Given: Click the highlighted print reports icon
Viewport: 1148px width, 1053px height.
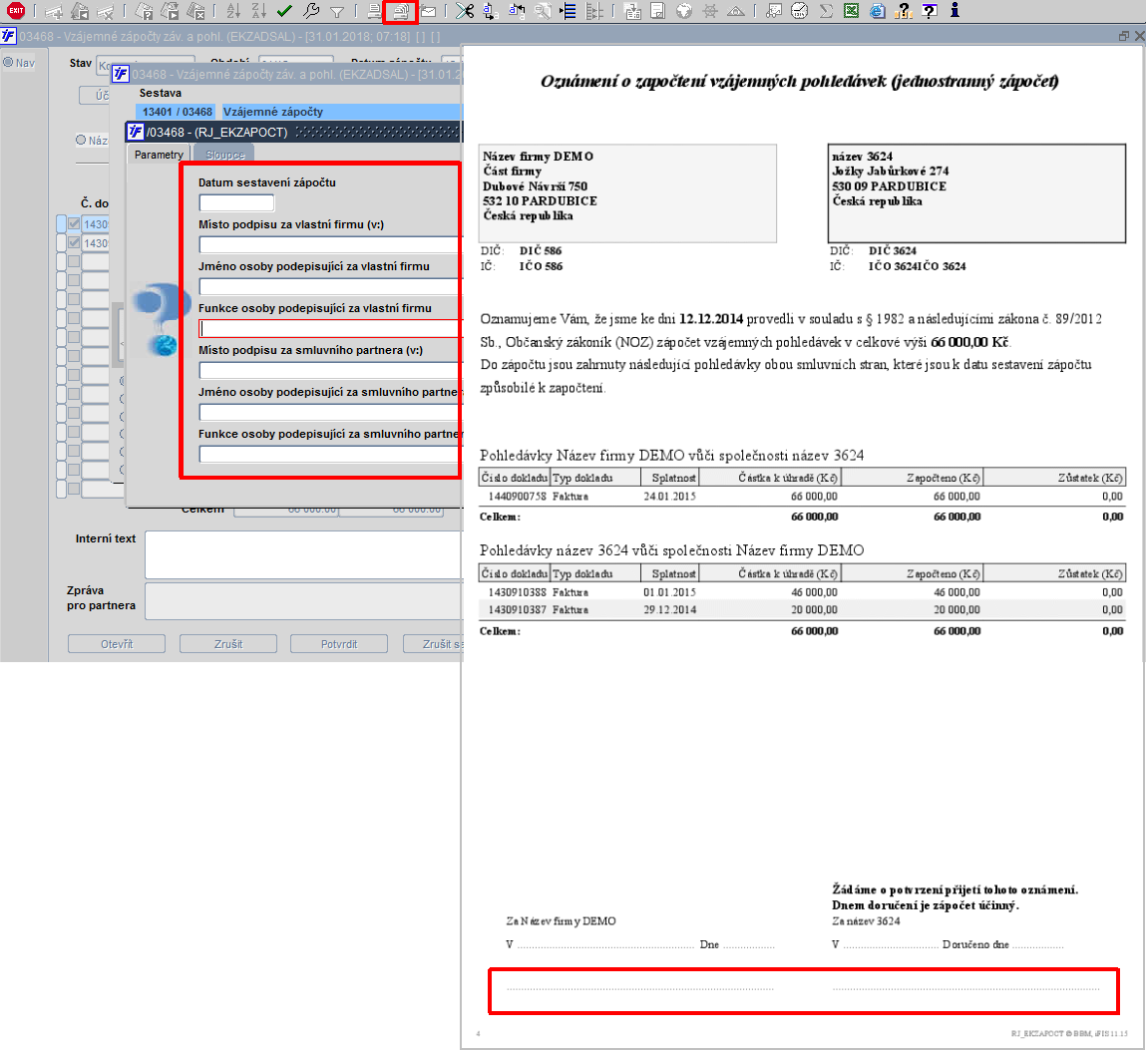Looking at the screenshot, I should click(x=401, y=11).
